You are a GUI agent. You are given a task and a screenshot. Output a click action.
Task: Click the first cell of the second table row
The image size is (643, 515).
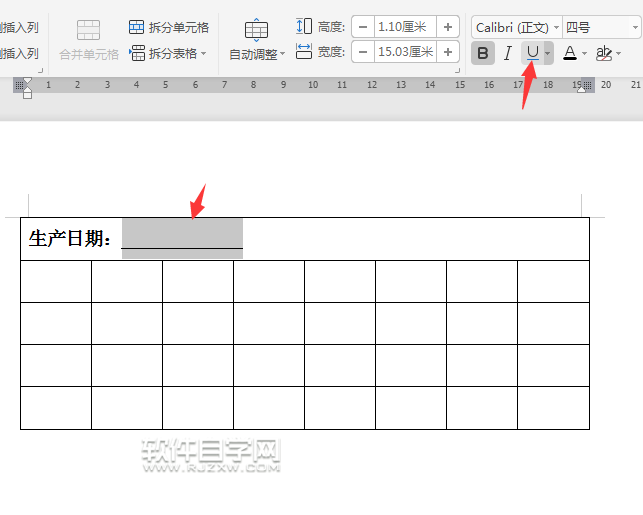[x=56, y=281]
